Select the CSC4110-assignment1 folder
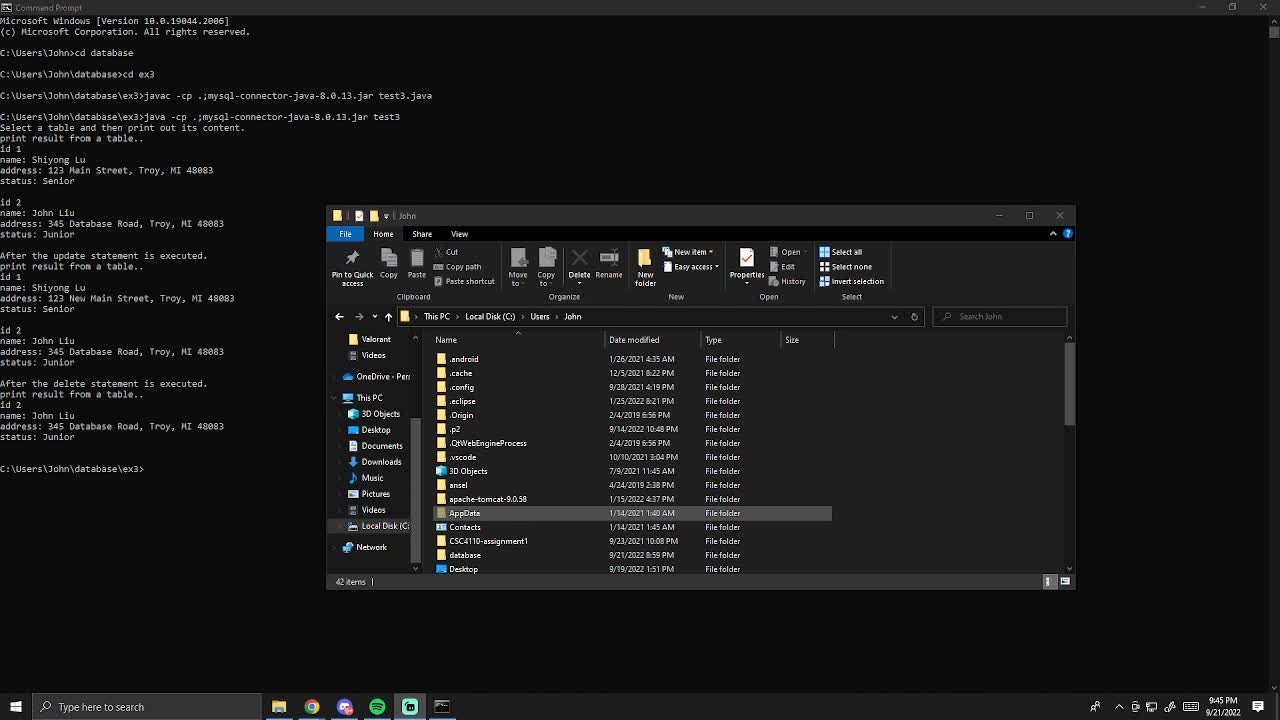Image resolution: width=1280 pixels, height=720 pixels. point(632,541)
